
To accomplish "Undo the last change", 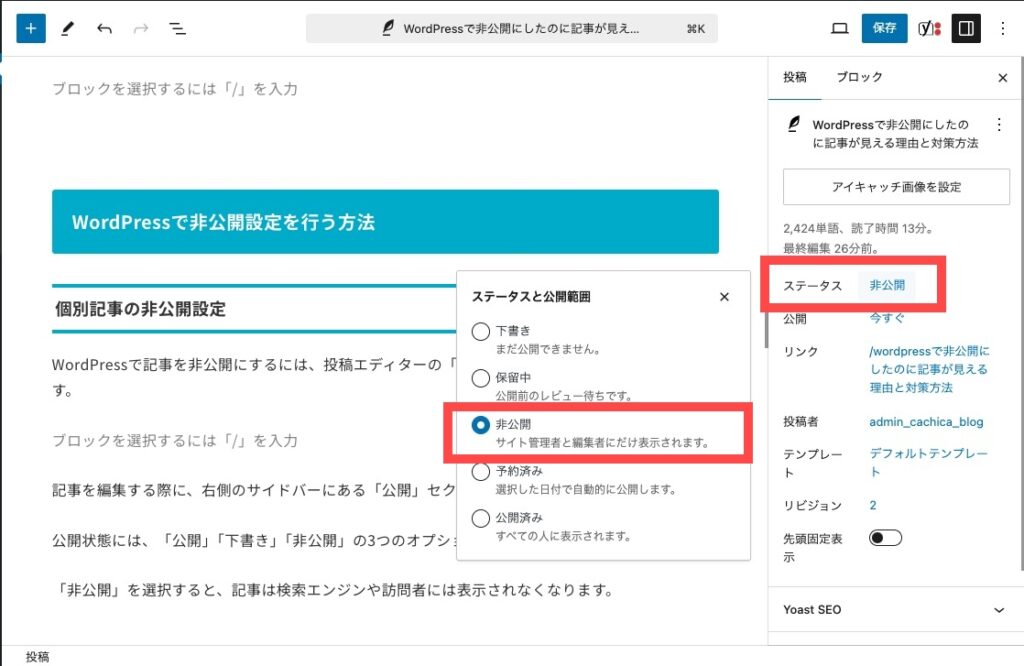I will coord(104,29).
